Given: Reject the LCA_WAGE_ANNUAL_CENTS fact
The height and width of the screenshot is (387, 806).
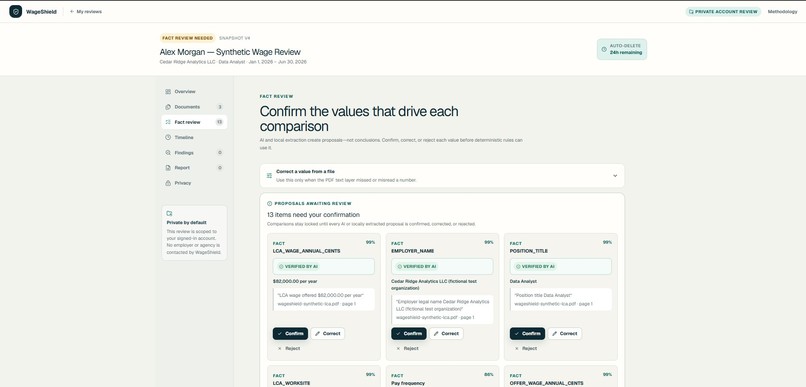Looking at the screenshot, I should (289, 348).
